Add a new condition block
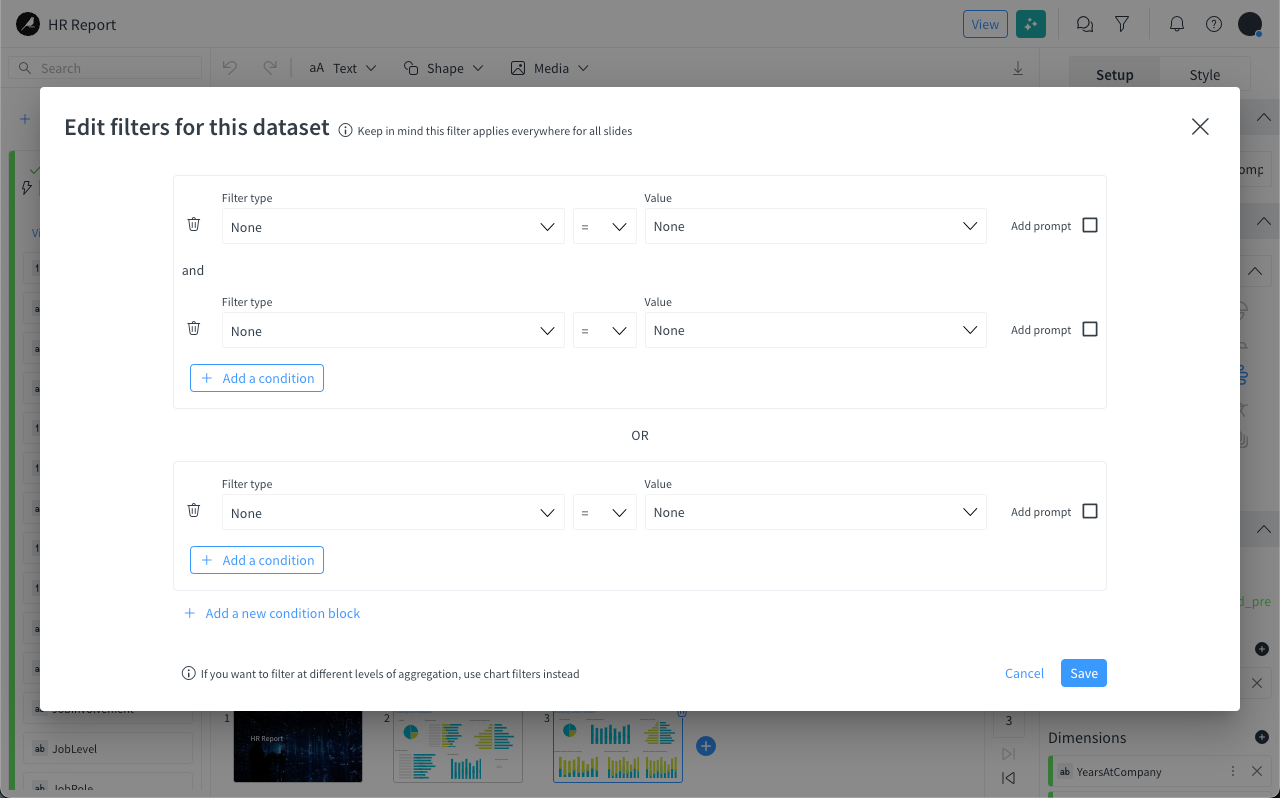Viewport: 1280px width, 798px height. tap(272, 613)
